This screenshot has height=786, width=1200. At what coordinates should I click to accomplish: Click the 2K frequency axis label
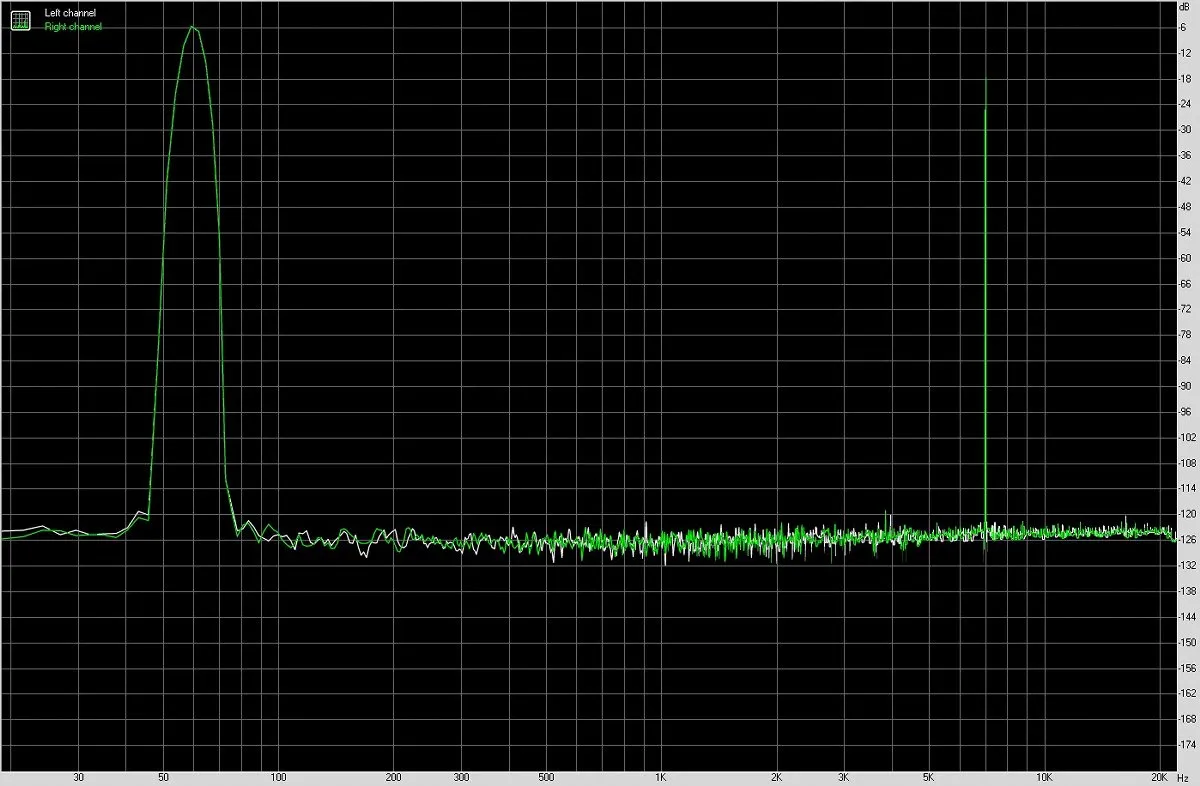776,777
